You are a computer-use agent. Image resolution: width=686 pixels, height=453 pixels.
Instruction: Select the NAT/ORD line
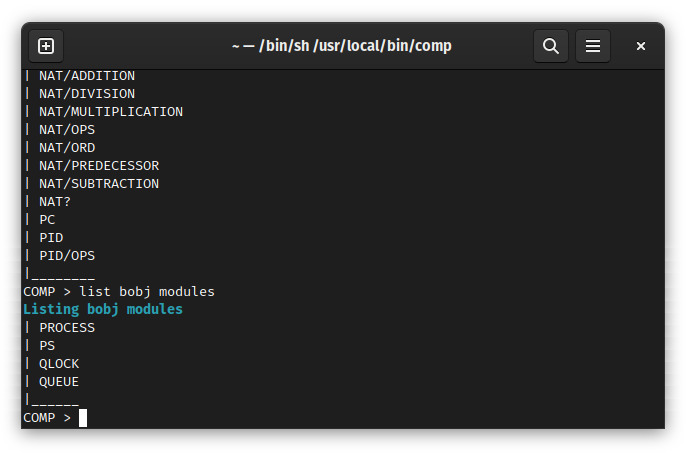(67, 147)
